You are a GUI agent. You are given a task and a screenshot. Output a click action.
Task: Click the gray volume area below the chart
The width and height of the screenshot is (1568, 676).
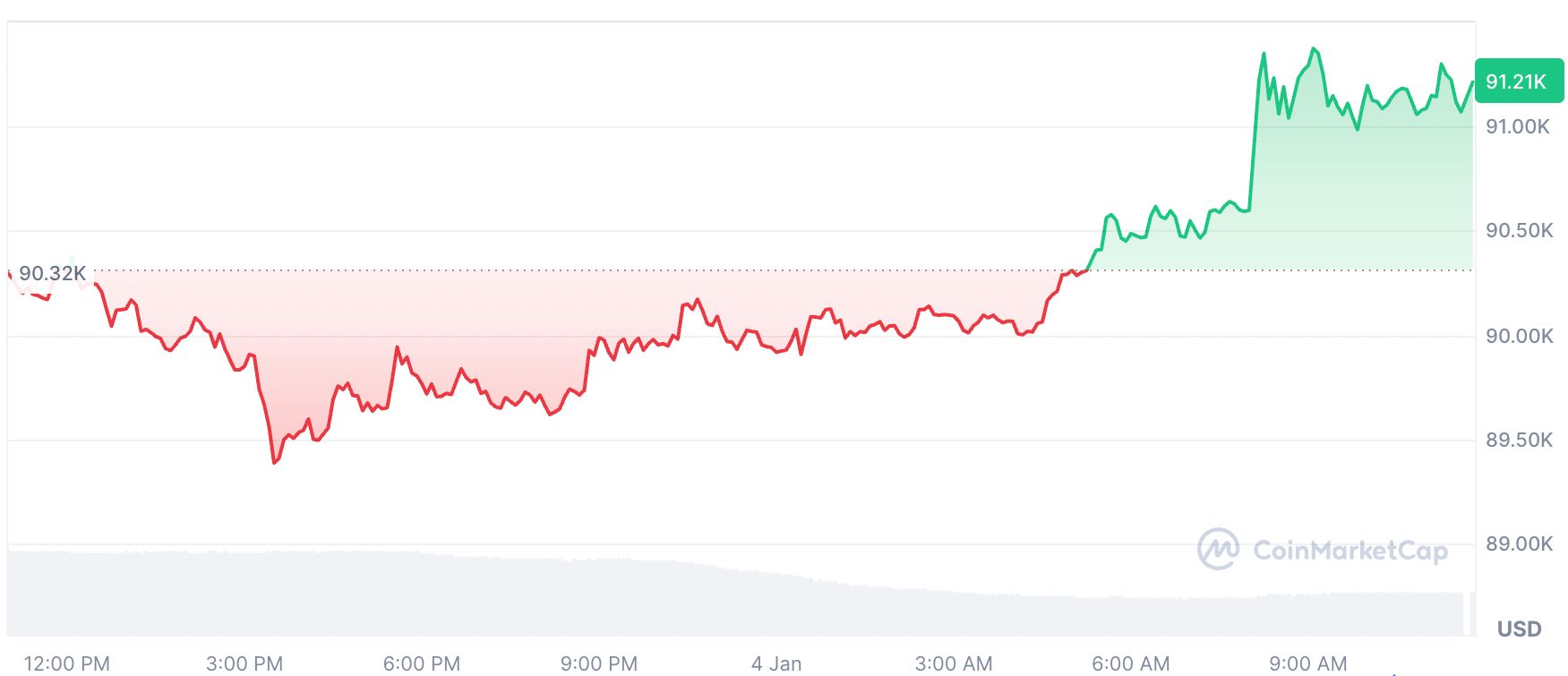pyautogui.click(x=627, y=600)
